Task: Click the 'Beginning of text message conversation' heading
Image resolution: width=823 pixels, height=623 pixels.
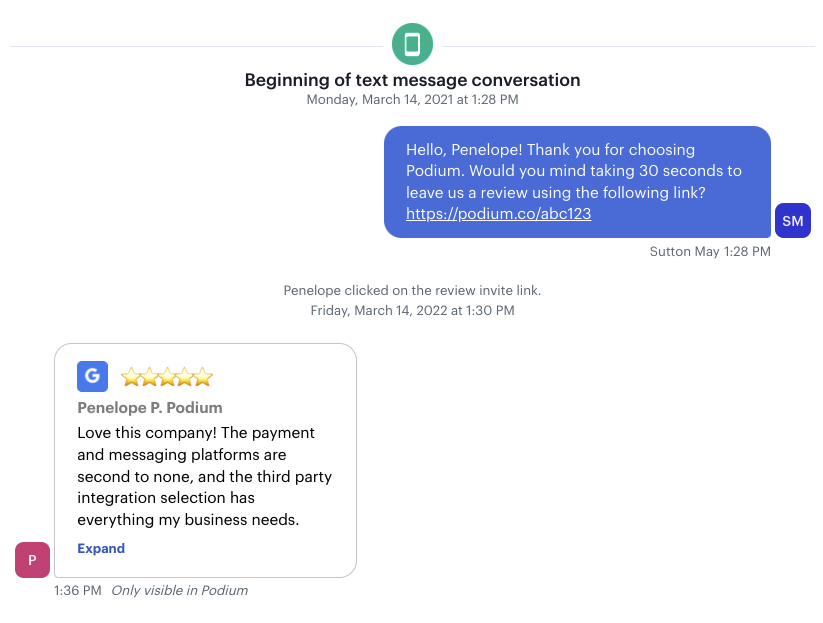Action: [412, 80]
